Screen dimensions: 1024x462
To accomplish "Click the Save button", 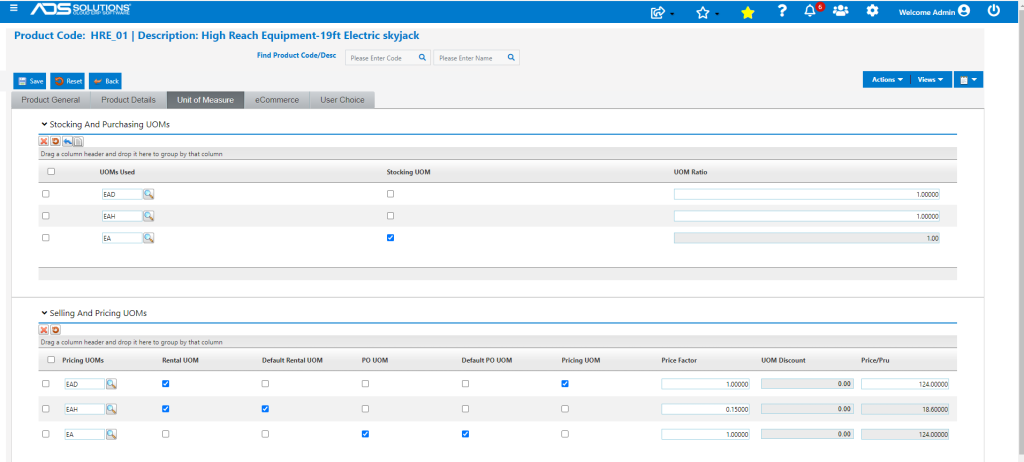I will [x=30, y=81].
